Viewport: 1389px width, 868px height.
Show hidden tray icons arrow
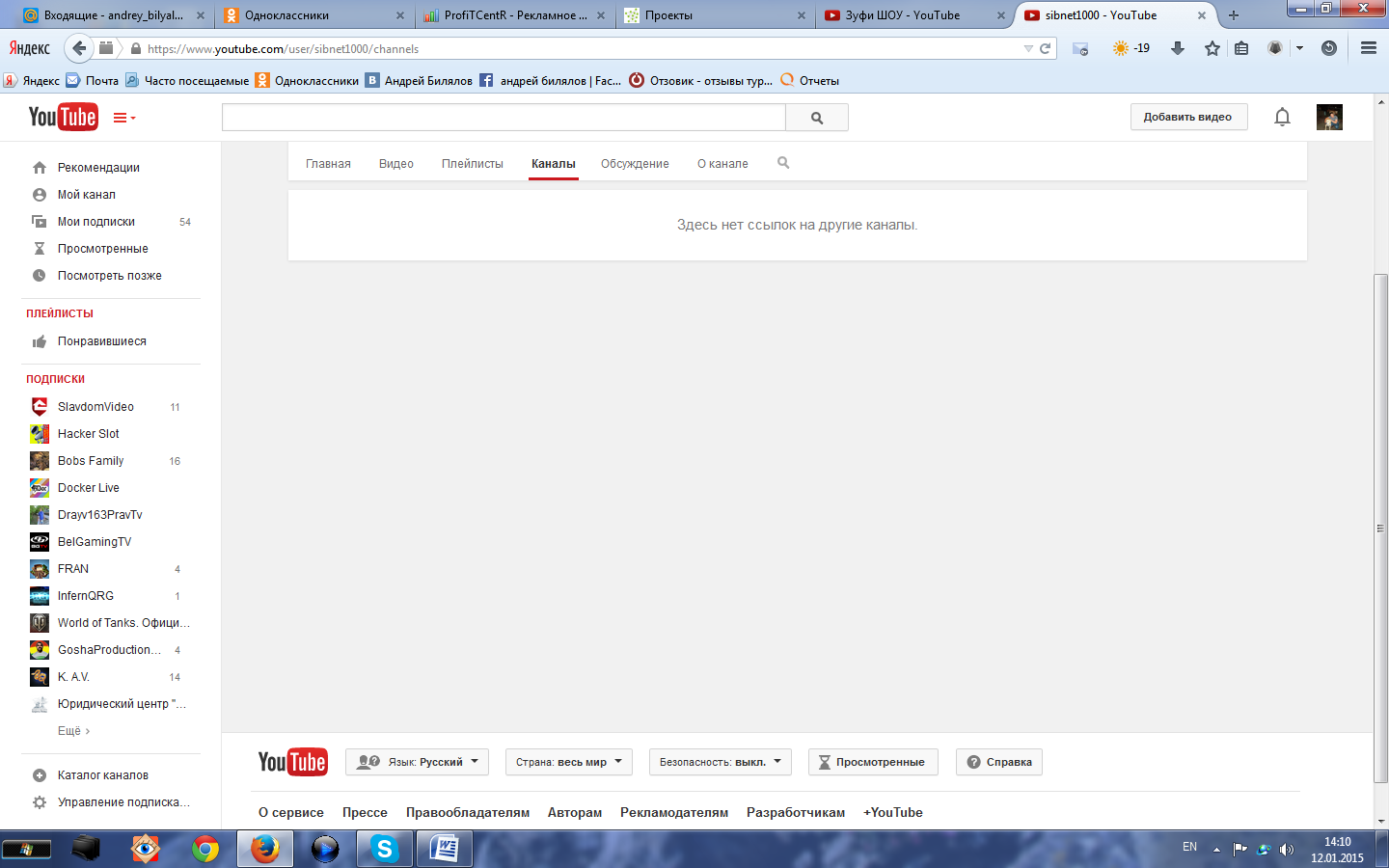tap(1216, 850)
